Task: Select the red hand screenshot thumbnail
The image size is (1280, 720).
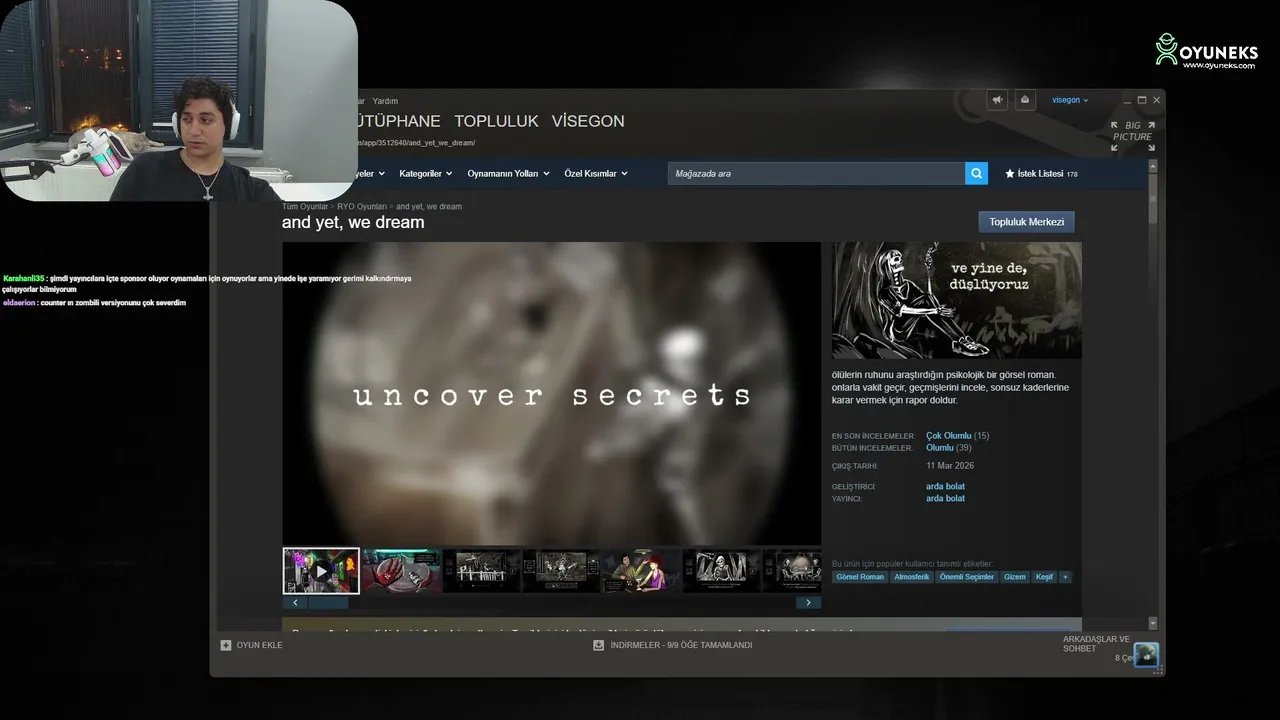Action: [401, 571]
